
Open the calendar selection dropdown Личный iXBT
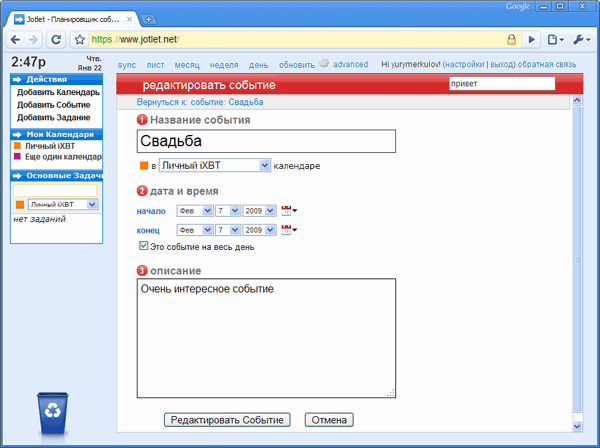point(215,165)
